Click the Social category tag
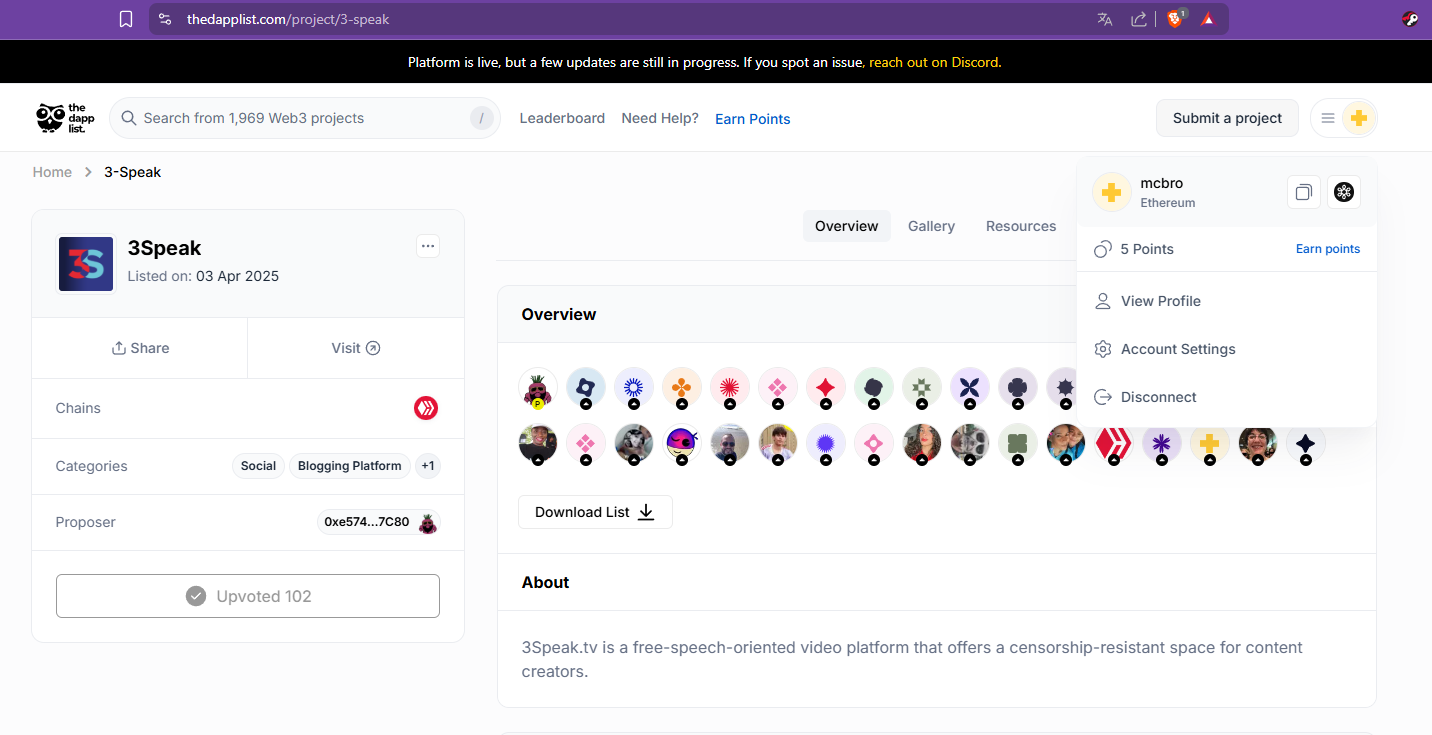1432x735 pixels. tap(258, 466)
